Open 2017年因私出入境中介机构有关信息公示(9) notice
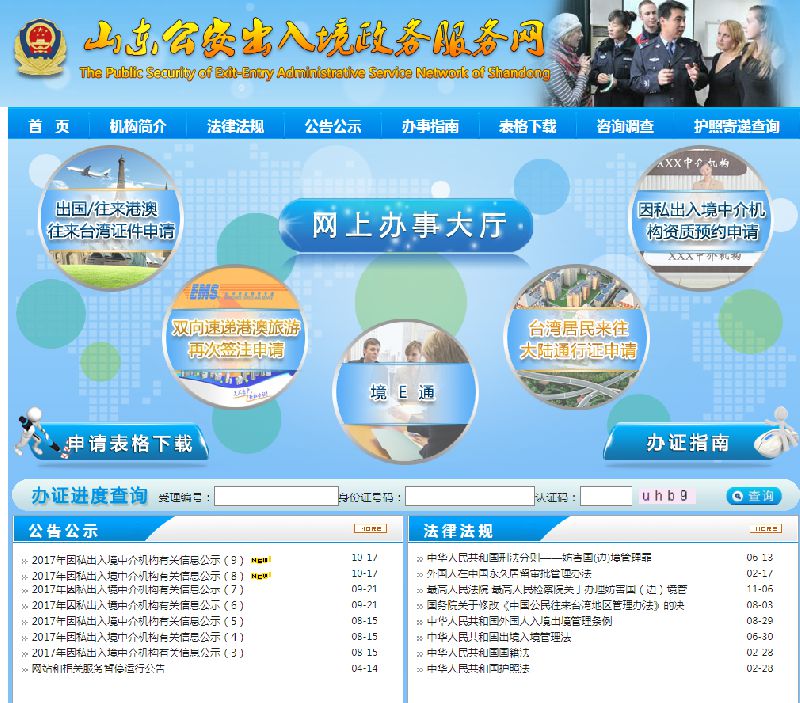The image size is (800, 703). pos(138,560)
